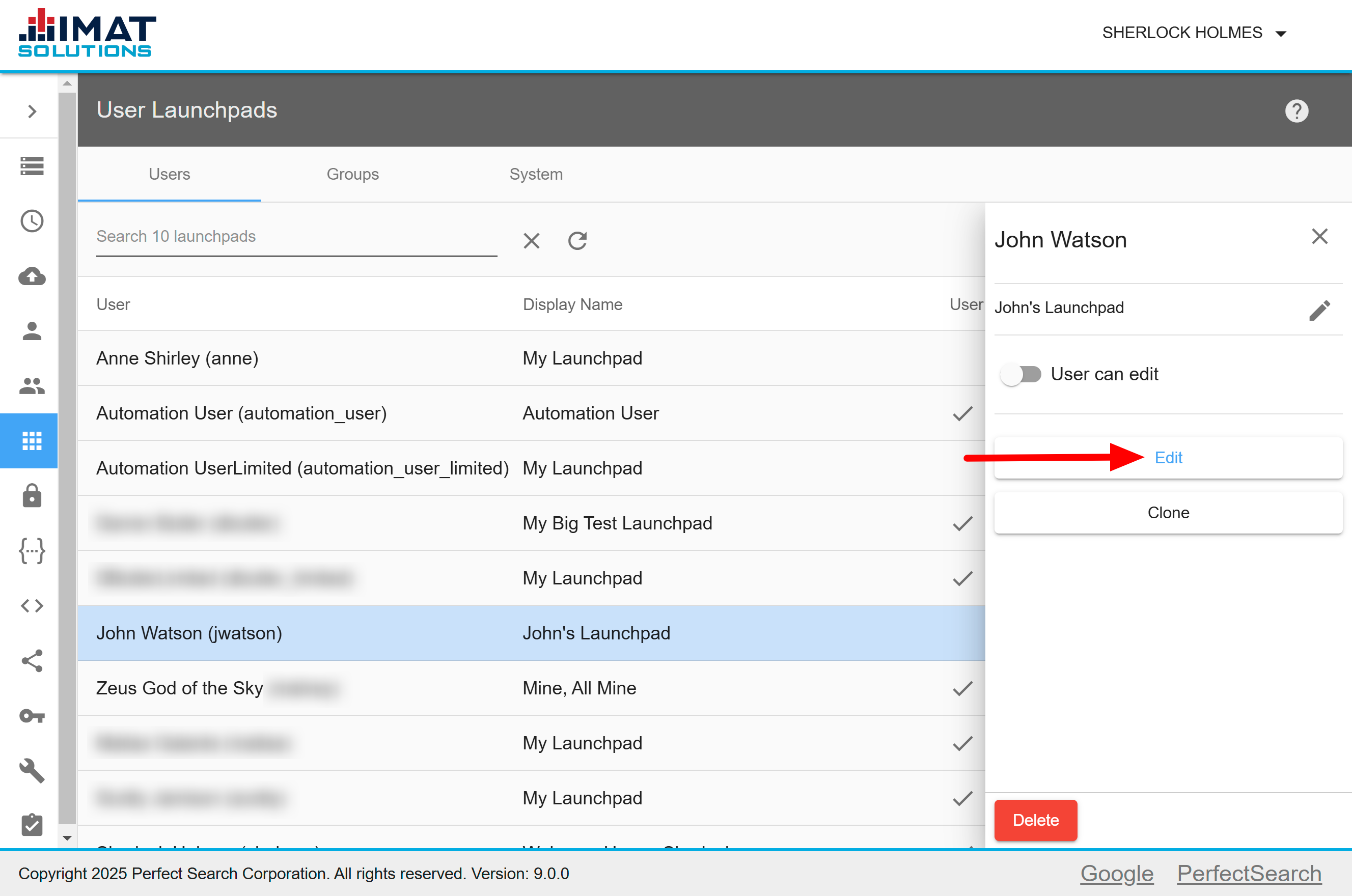Image resolution: width=1352 pixels, height=896 pixels.
Task: Open the wrench tools icon in sidebar
Action: pos(32,770)
